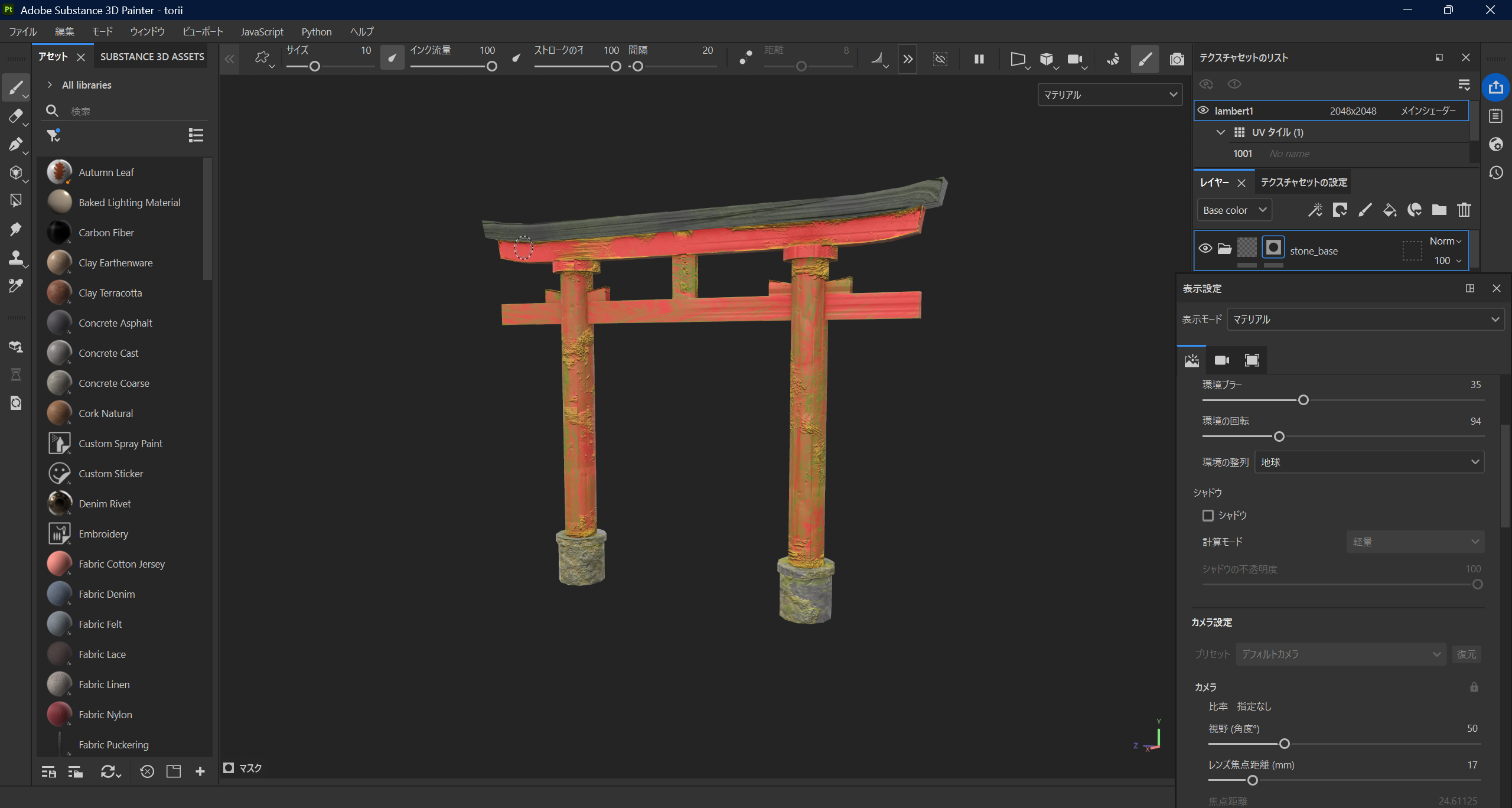Enable the シャドウ checkbox
The image size is (1512, 808).
point(1208,515)
